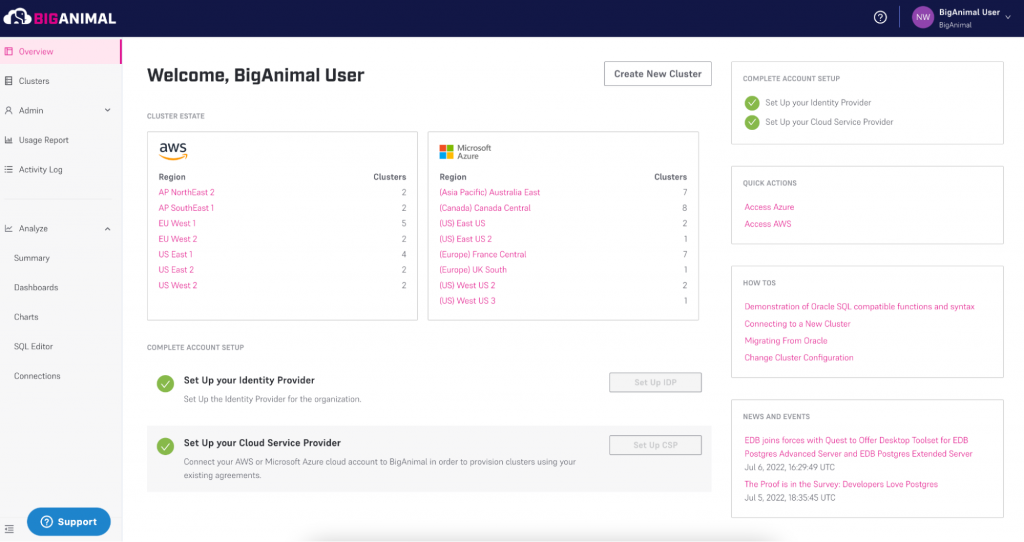Click the Overview sidebar icon
1024x542 pixels.
click(x=9, y=52)
